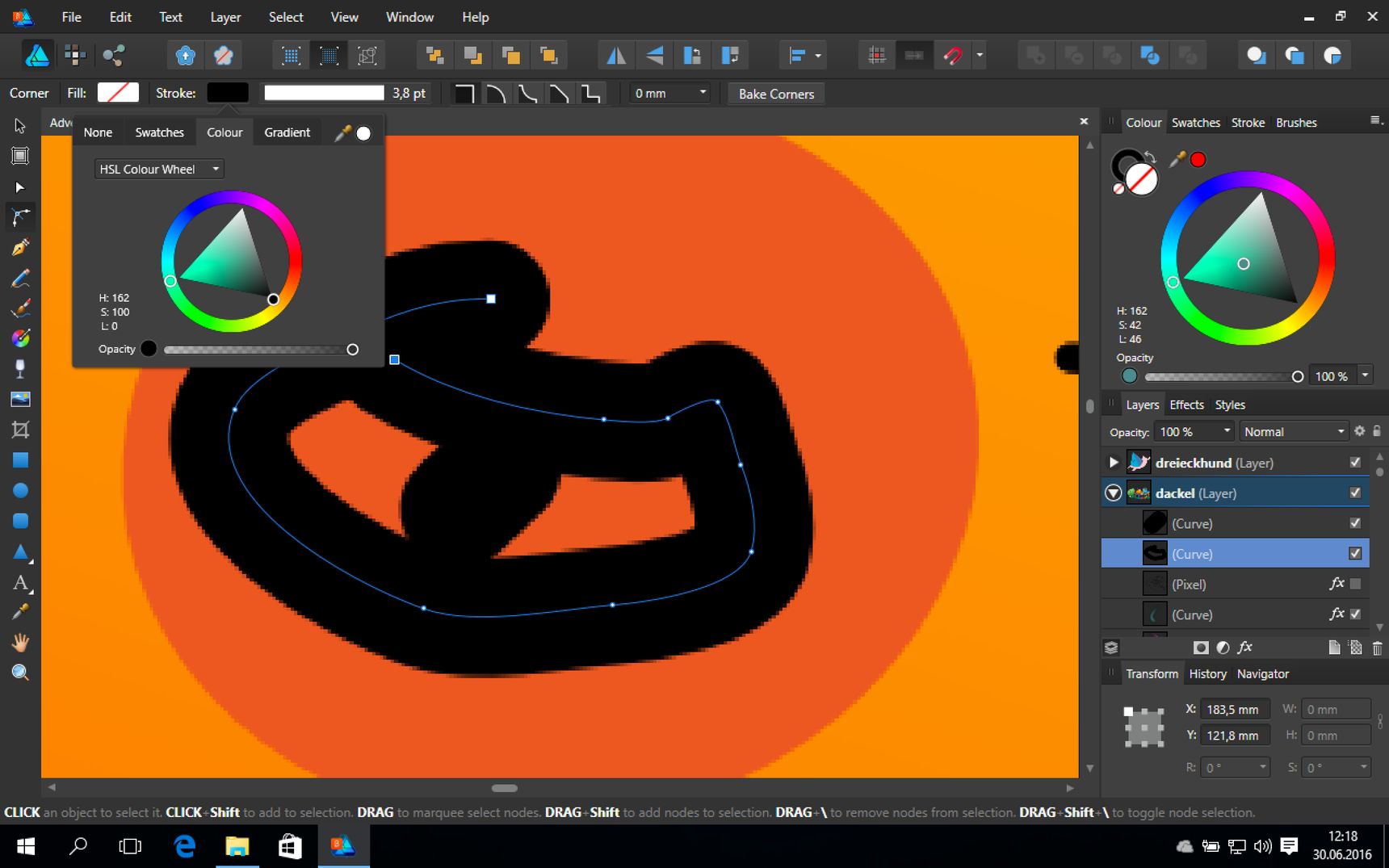Click Flip Vertical in toolbar

tap(654, 55)
